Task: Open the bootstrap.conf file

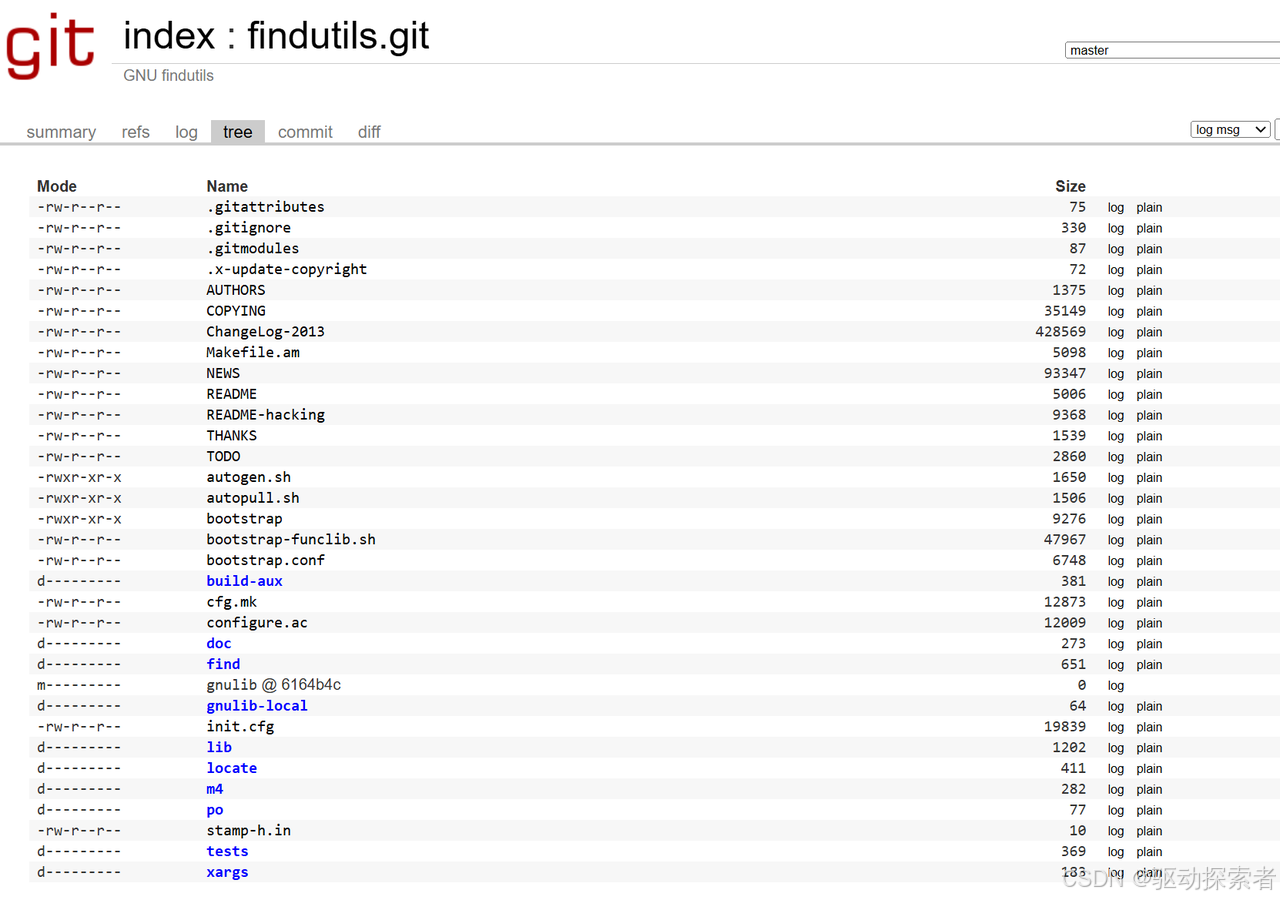Action: click(x=266, y=560)
